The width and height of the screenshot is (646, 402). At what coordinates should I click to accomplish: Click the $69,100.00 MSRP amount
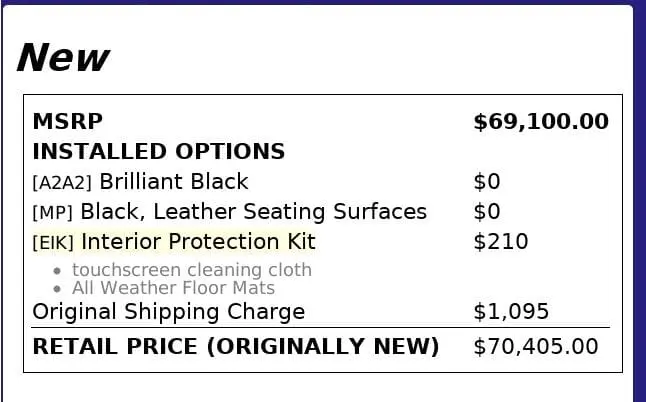pyautogui.click(x=541, y=122)
